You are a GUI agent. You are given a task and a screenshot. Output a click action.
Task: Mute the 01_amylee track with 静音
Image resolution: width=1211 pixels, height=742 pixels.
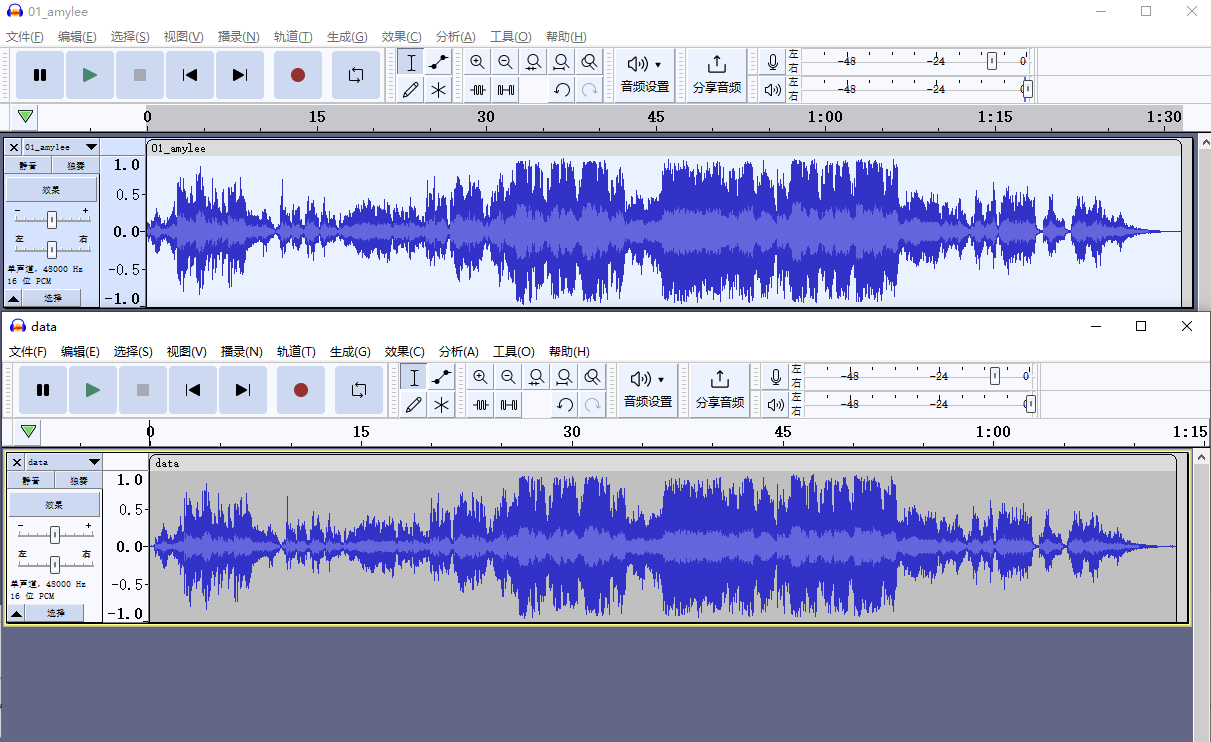[x=28, y=166]
